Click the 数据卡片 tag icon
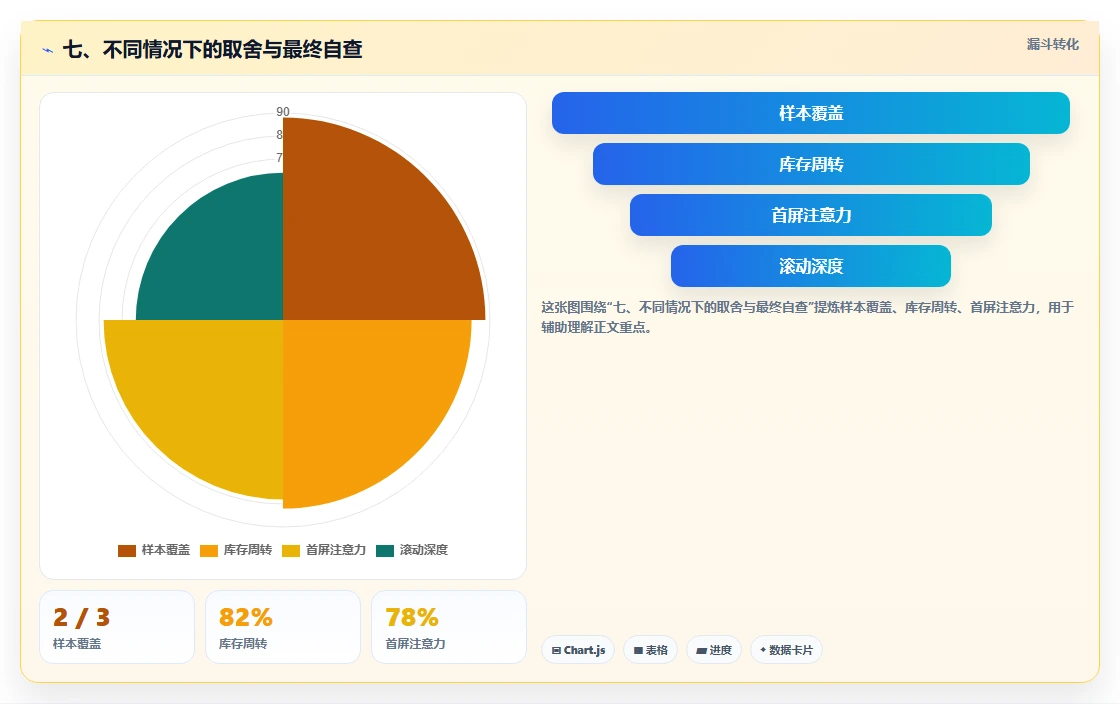The width and height of the screenshot is (1120, 704). point(763,650)
